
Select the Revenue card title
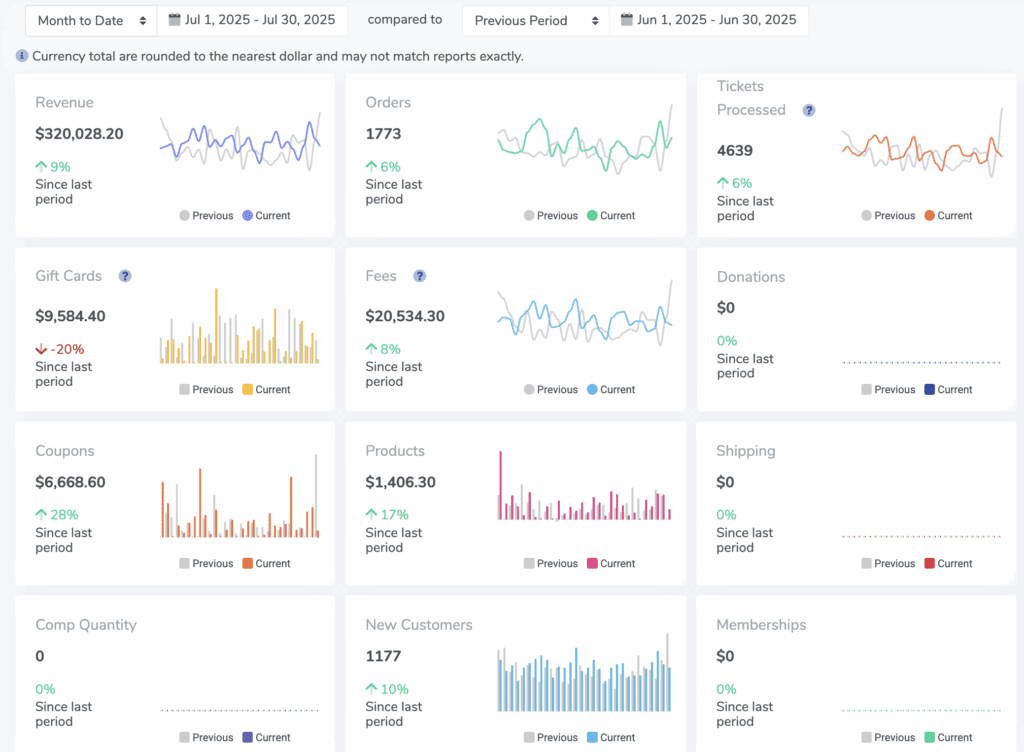(64, 102)
